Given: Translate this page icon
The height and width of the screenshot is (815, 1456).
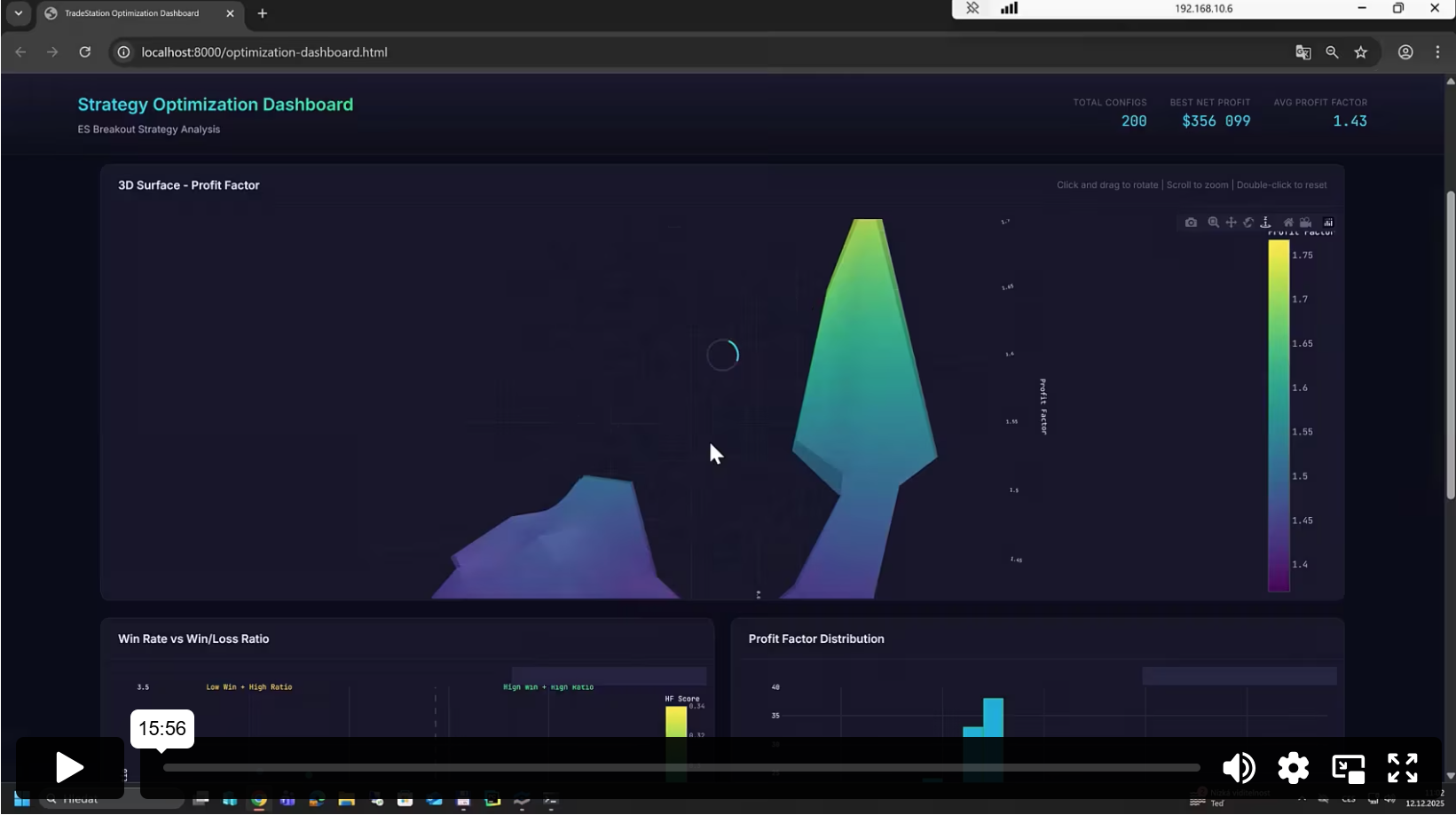Looking at the screenshot, I should (1303, 52).
